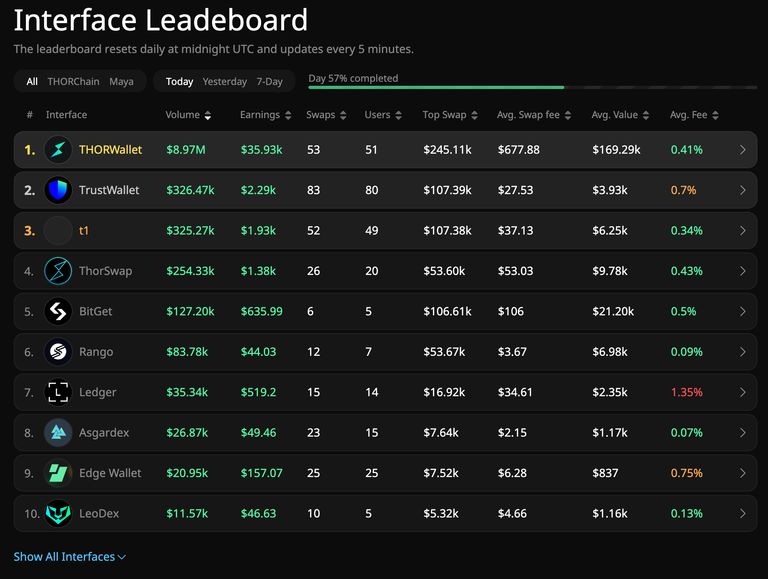
Task: Click the Rango logo icon
Action: (58, 352)
